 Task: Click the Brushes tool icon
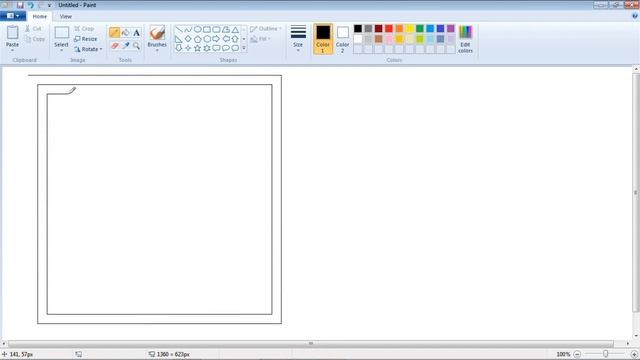point(157,32)
